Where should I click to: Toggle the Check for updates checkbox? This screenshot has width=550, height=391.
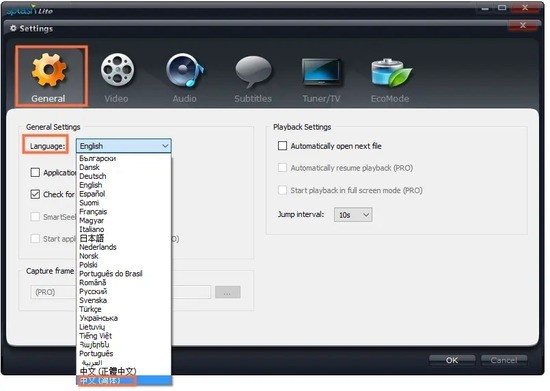[x=35, y=194]
